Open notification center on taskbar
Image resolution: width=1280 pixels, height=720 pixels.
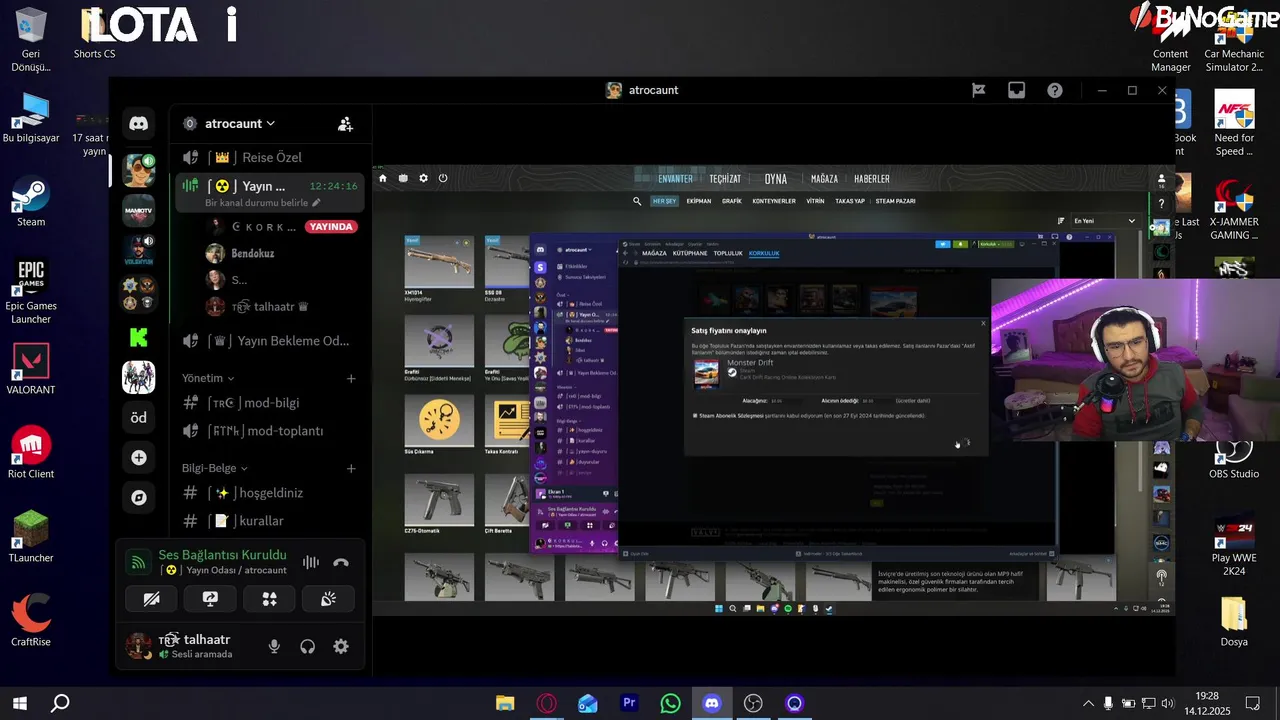pos(1253,704)
